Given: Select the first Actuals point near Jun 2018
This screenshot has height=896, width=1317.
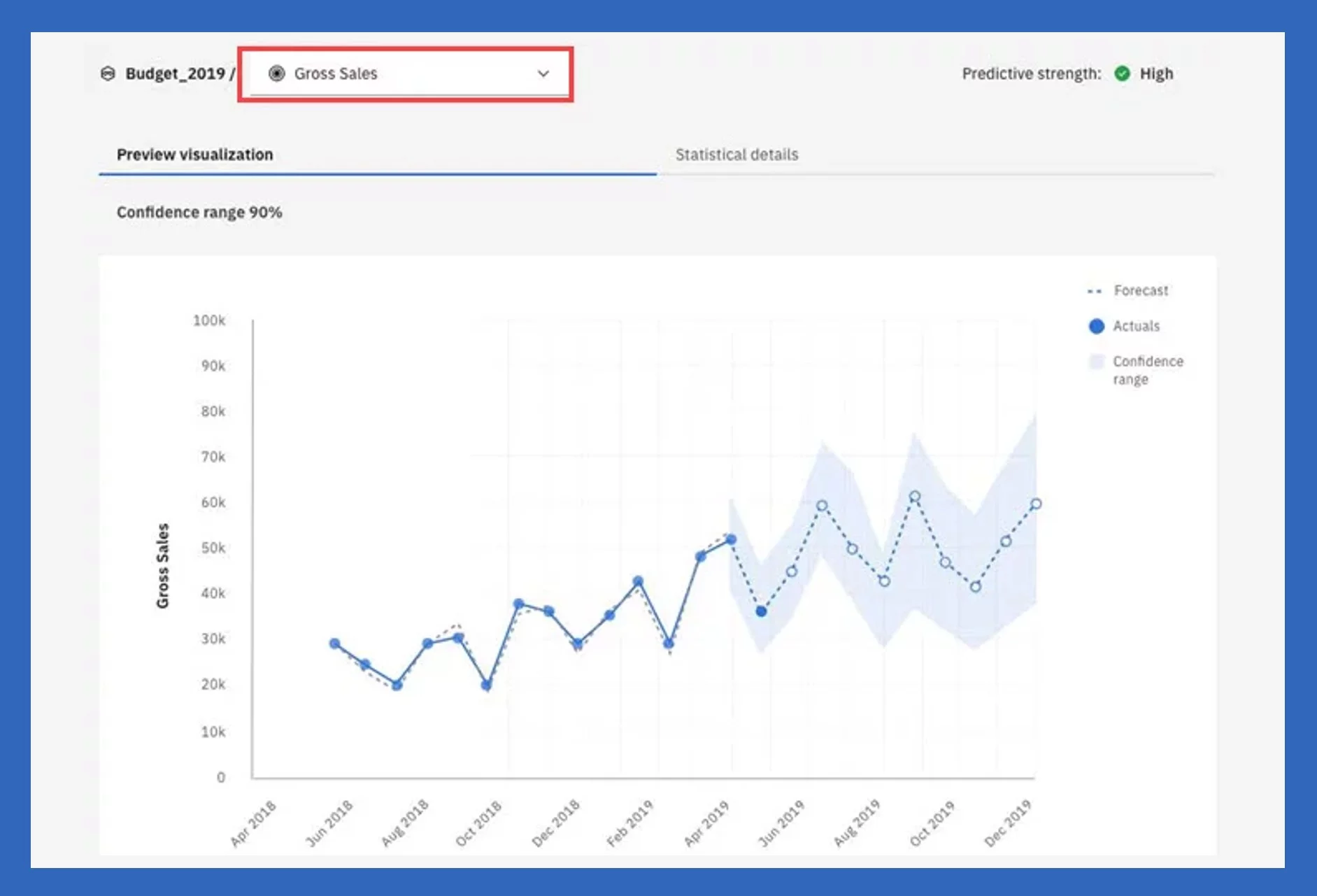Looking at the screenshot, I should click(x=335, y=643).
